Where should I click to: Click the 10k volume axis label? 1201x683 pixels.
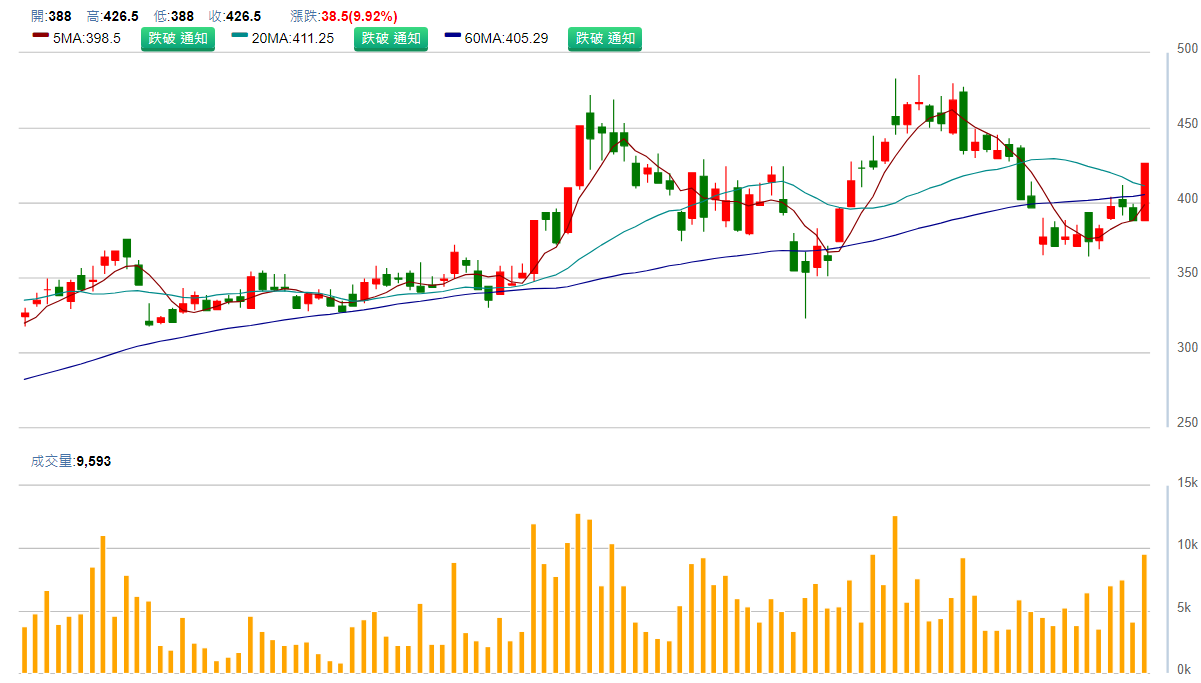(1187, 545)
